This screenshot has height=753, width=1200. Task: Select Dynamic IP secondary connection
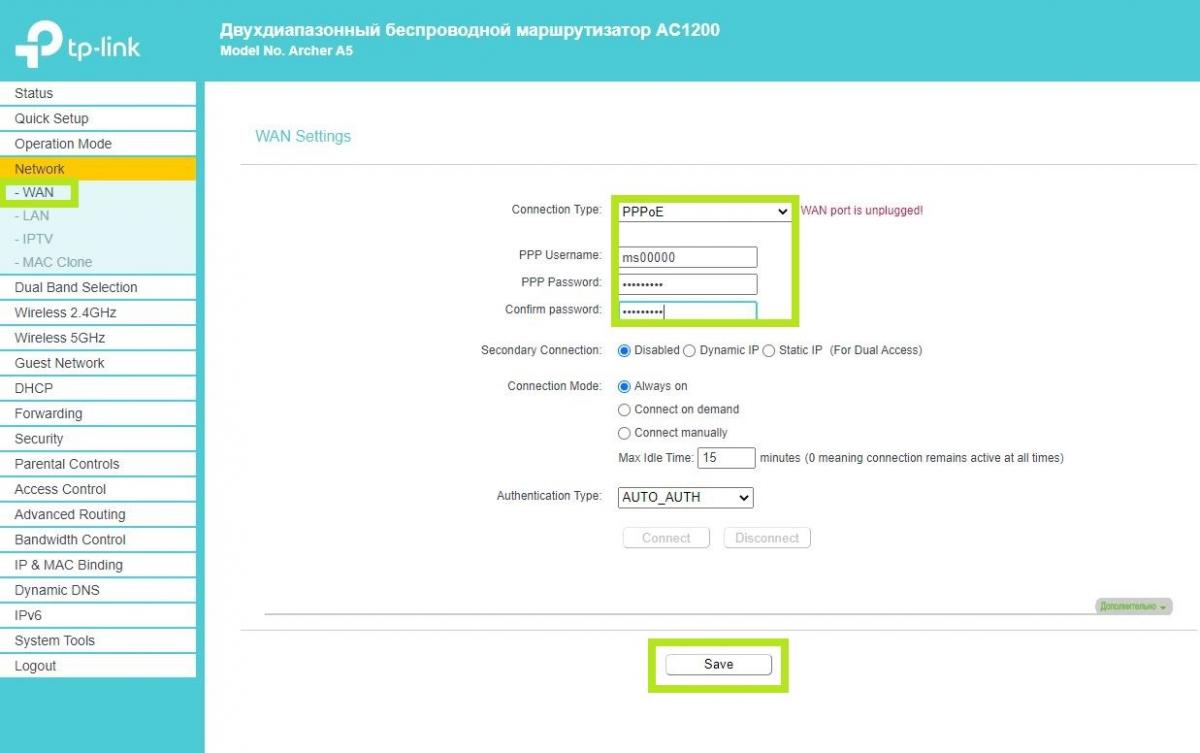pyautogui.click(x=689, y=351)
